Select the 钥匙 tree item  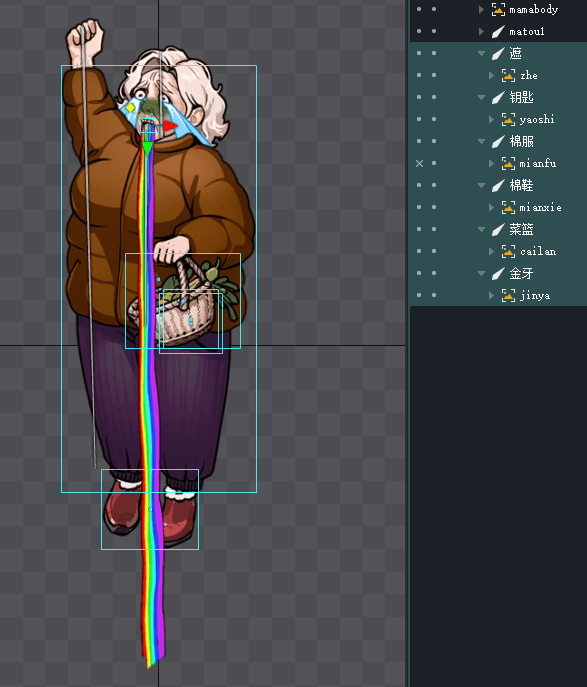(x=521, y=97)
